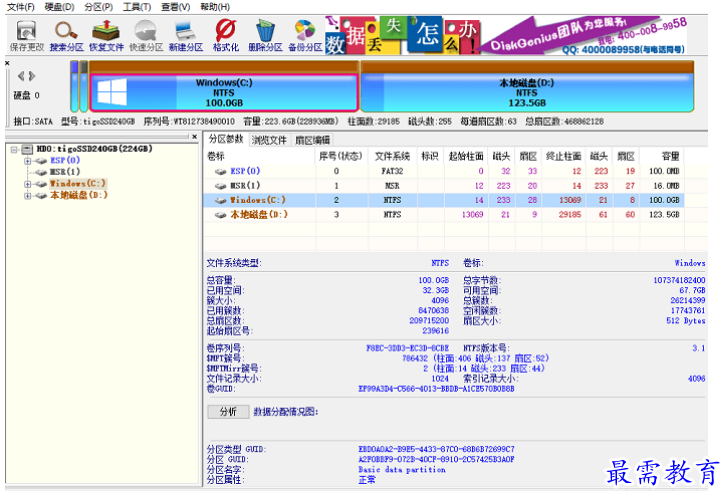Select the 快速分区 quick partition icon
The height and width of the screenshot is (504, 728).
pyautogui.click(x=146, y=36)
